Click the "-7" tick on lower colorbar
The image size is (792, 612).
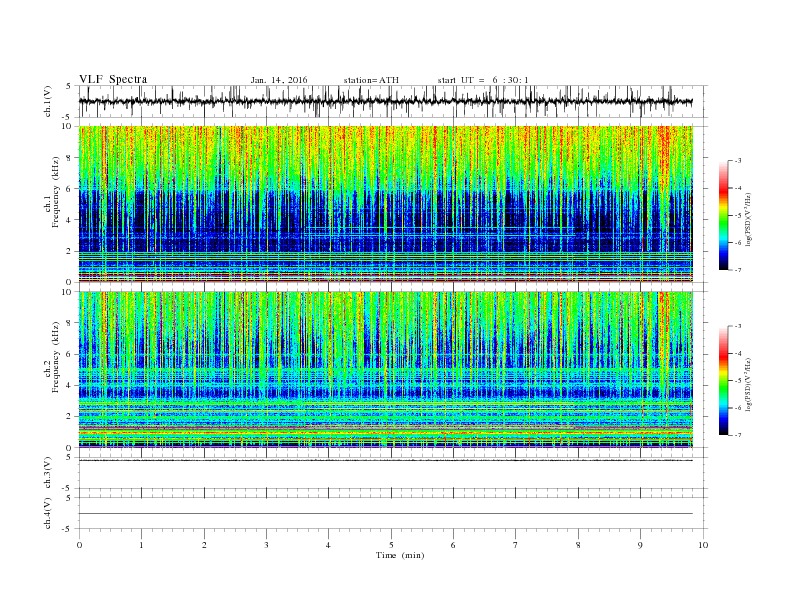pos(738,435)
